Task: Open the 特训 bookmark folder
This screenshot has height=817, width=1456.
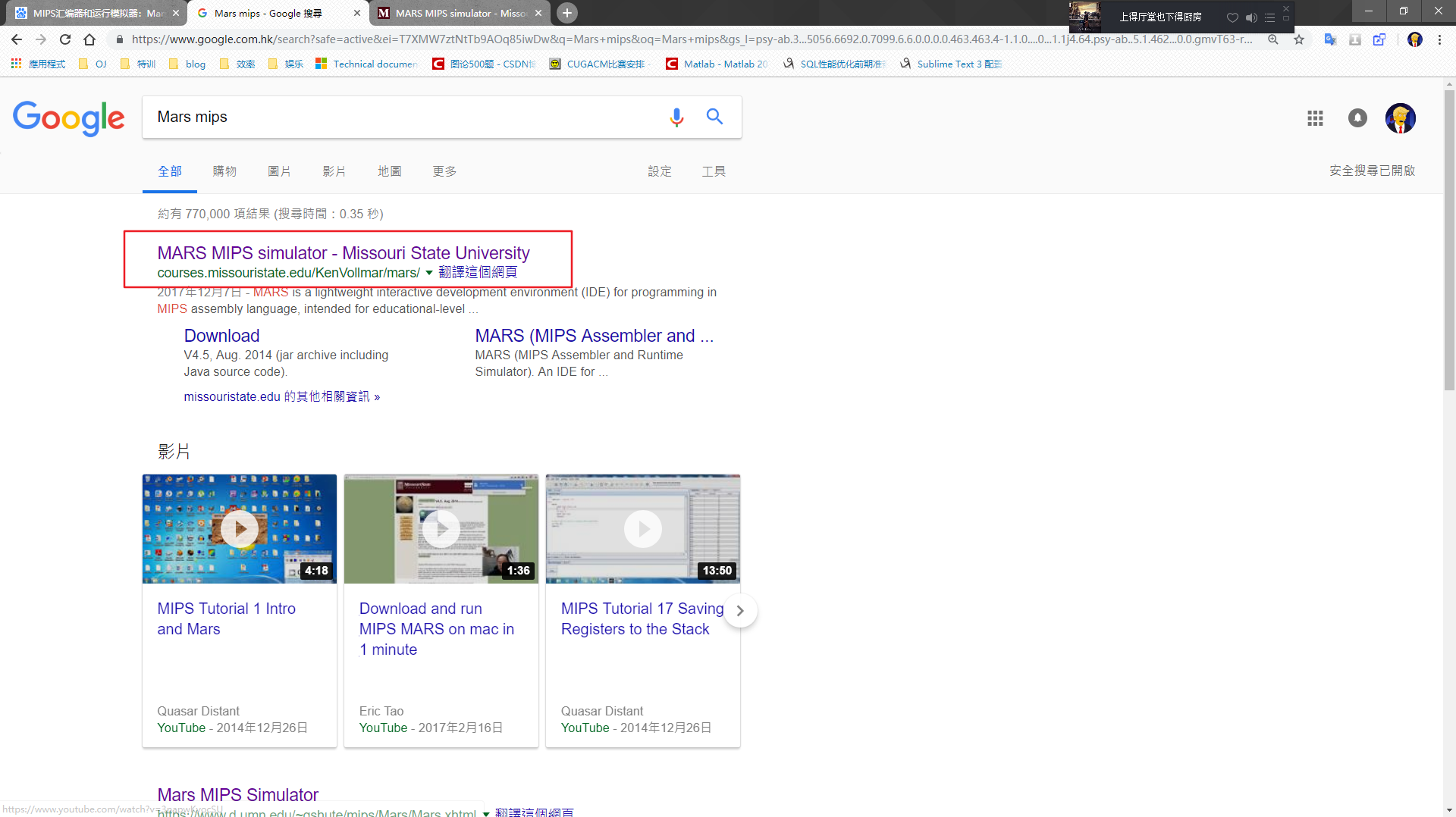Action: coord(138,64)
